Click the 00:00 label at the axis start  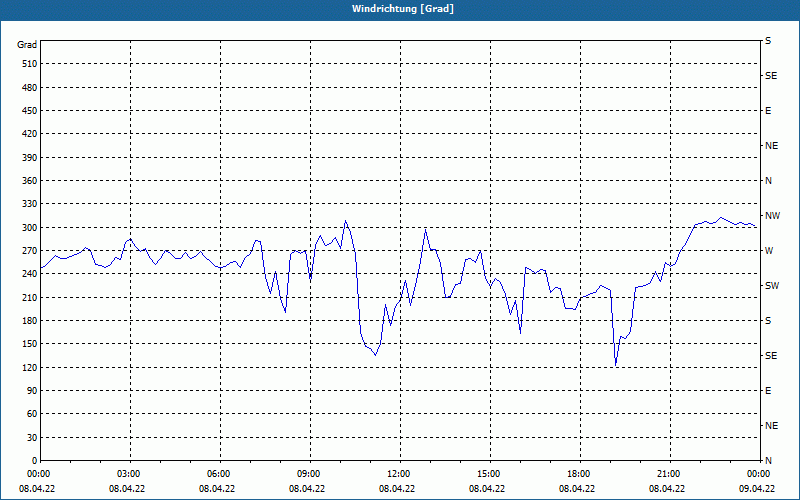[x=38, y=473]
